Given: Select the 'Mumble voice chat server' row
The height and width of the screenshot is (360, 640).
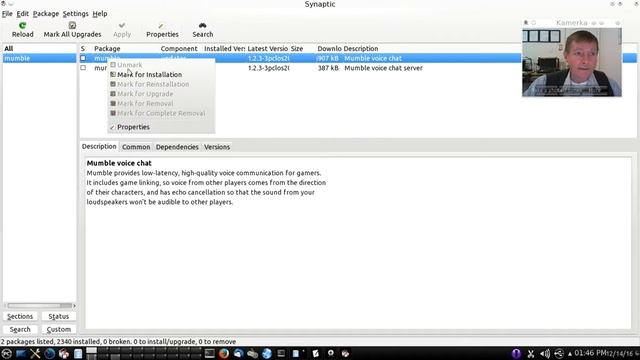Looking at the screenshot, I should pos(358,68).
